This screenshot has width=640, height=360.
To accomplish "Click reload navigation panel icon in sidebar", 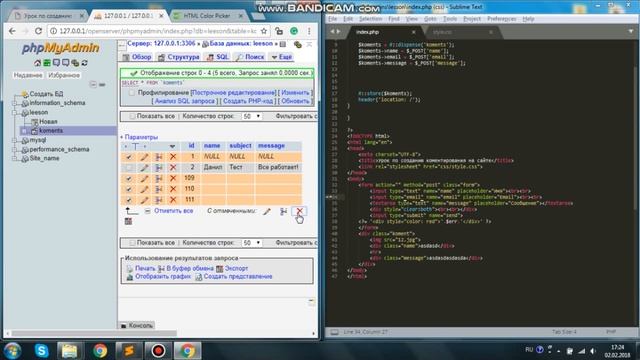I will point(84,63).
